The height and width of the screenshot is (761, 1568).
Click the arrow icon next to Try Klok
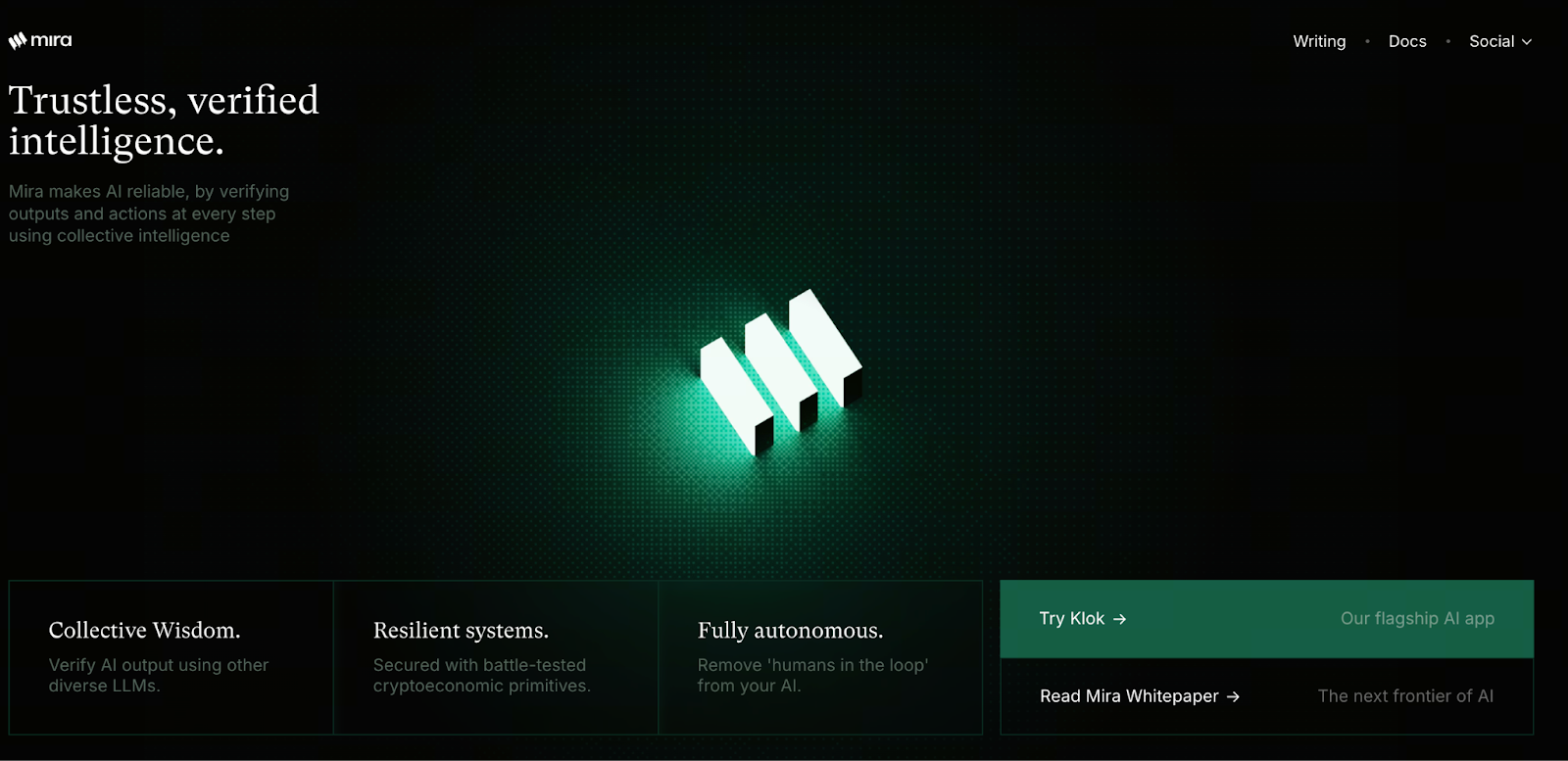[1120, 619]
